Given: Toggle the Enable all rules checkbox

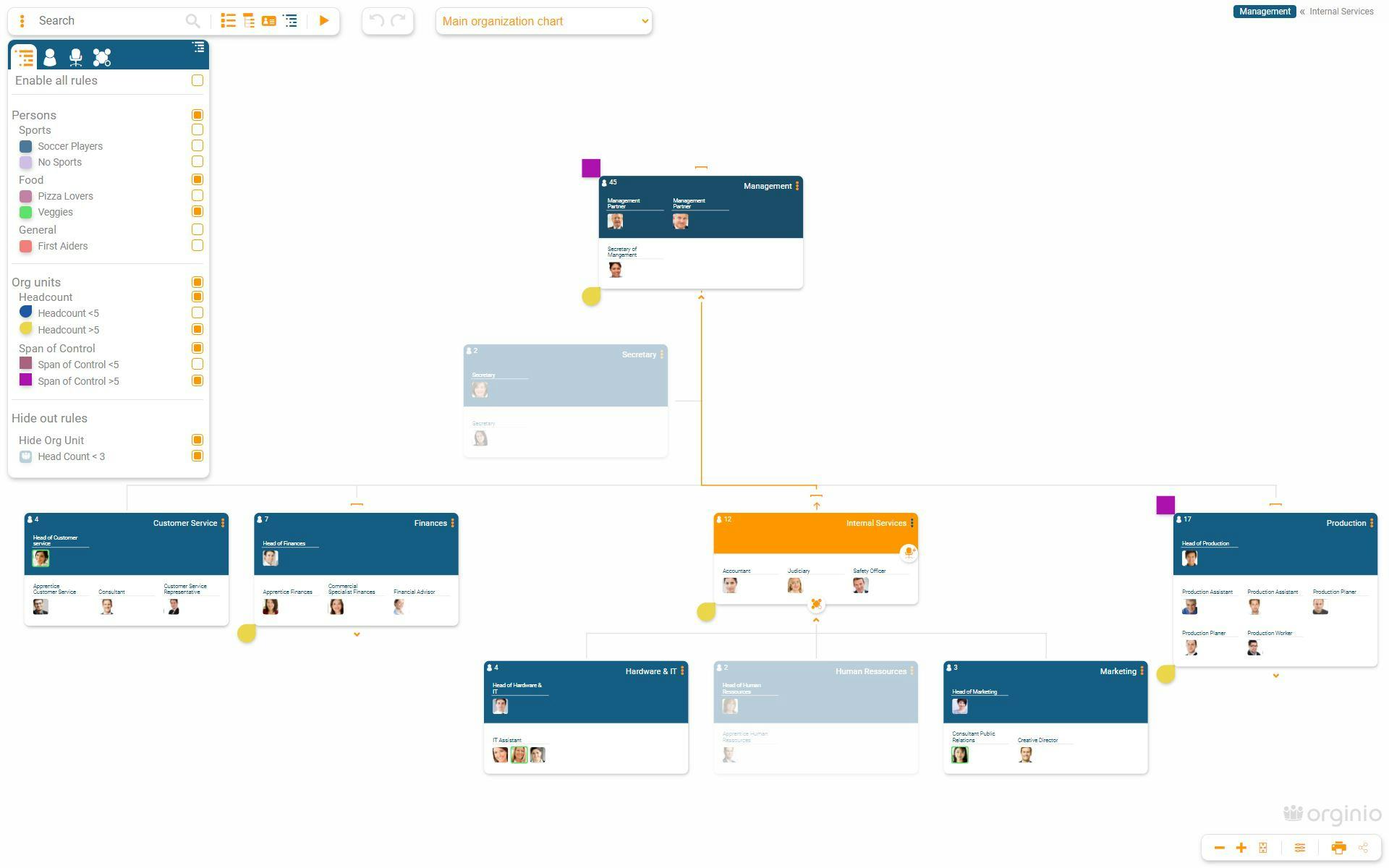Looking at the screenshot, I should pos(197,81).
